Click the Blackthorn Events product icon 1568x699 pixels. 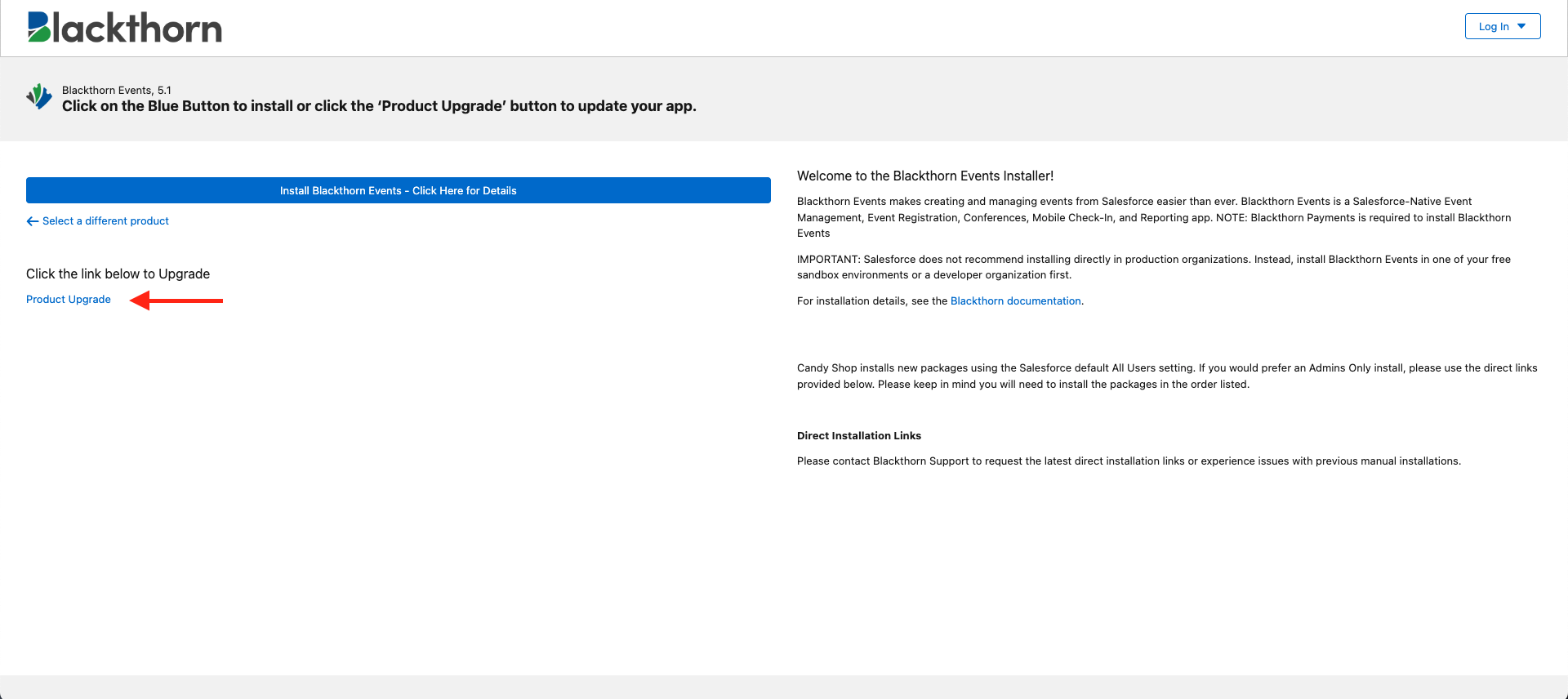pyautogui.click(x=39, y=96)
